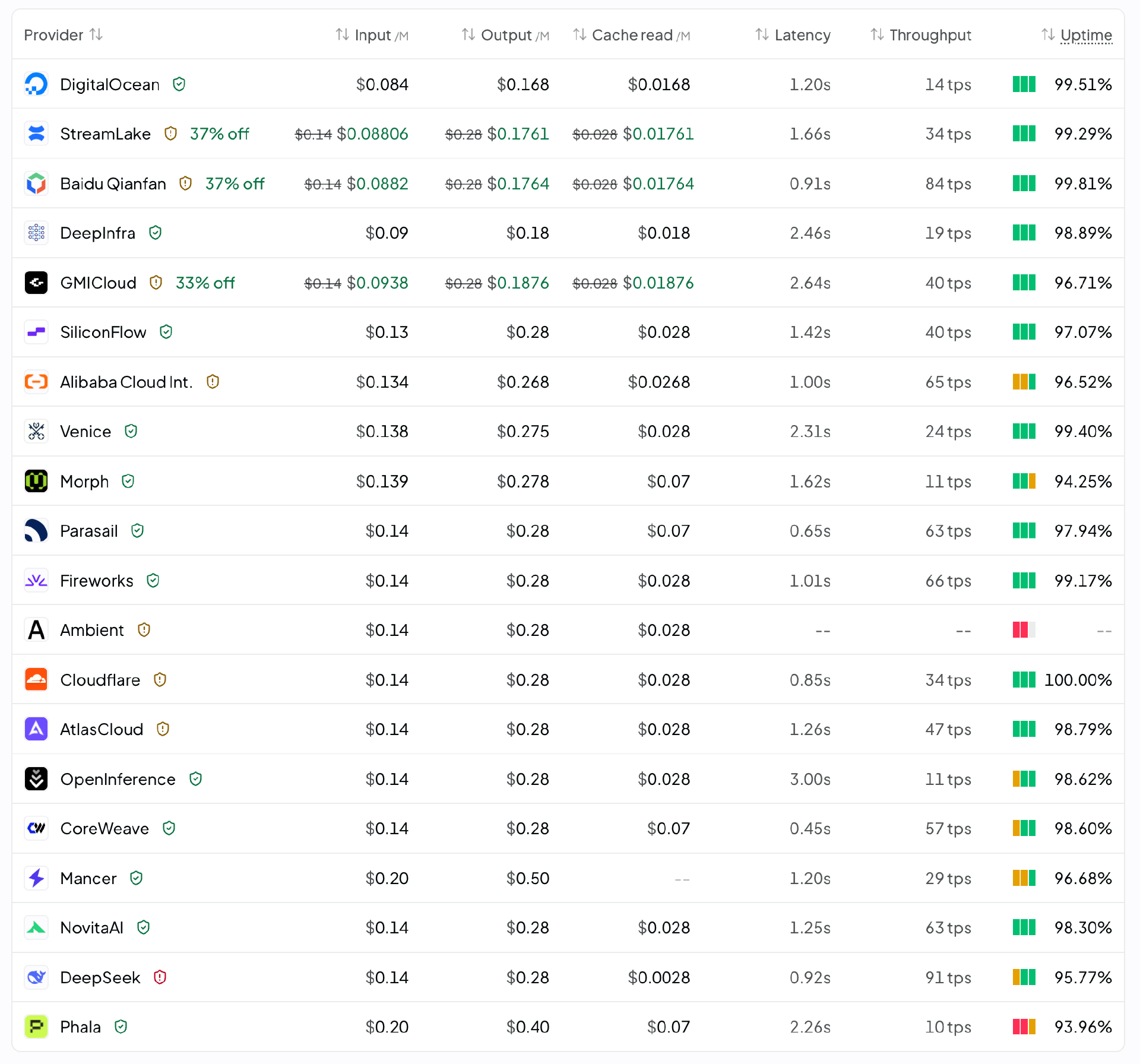Click the Mancer lightning bolt logo
The width and height of the screenshot is (1140, 1064).
[x=36, y=878]
